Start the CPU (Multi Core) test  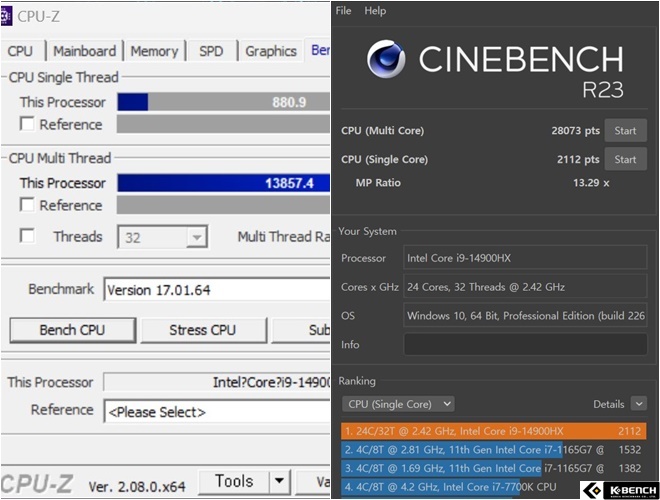pyautogui.click(x=625, y=131)
